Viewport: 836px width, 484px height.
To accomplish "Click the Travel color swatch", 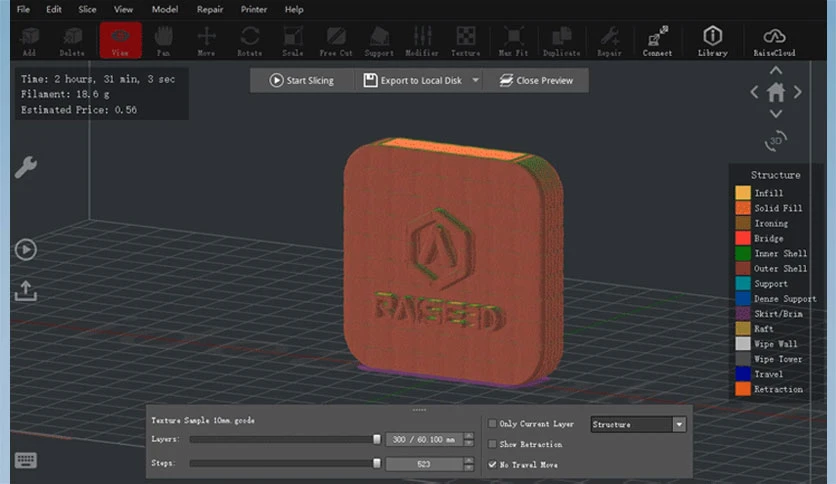I will click(x=743, y=374).
